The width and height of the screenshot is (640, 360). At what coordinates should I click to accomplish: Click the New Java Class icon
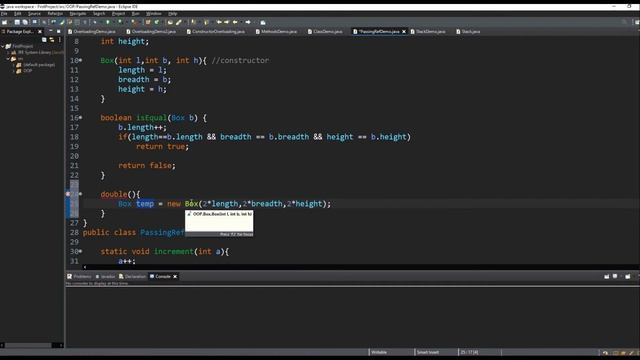click(156, 22)
